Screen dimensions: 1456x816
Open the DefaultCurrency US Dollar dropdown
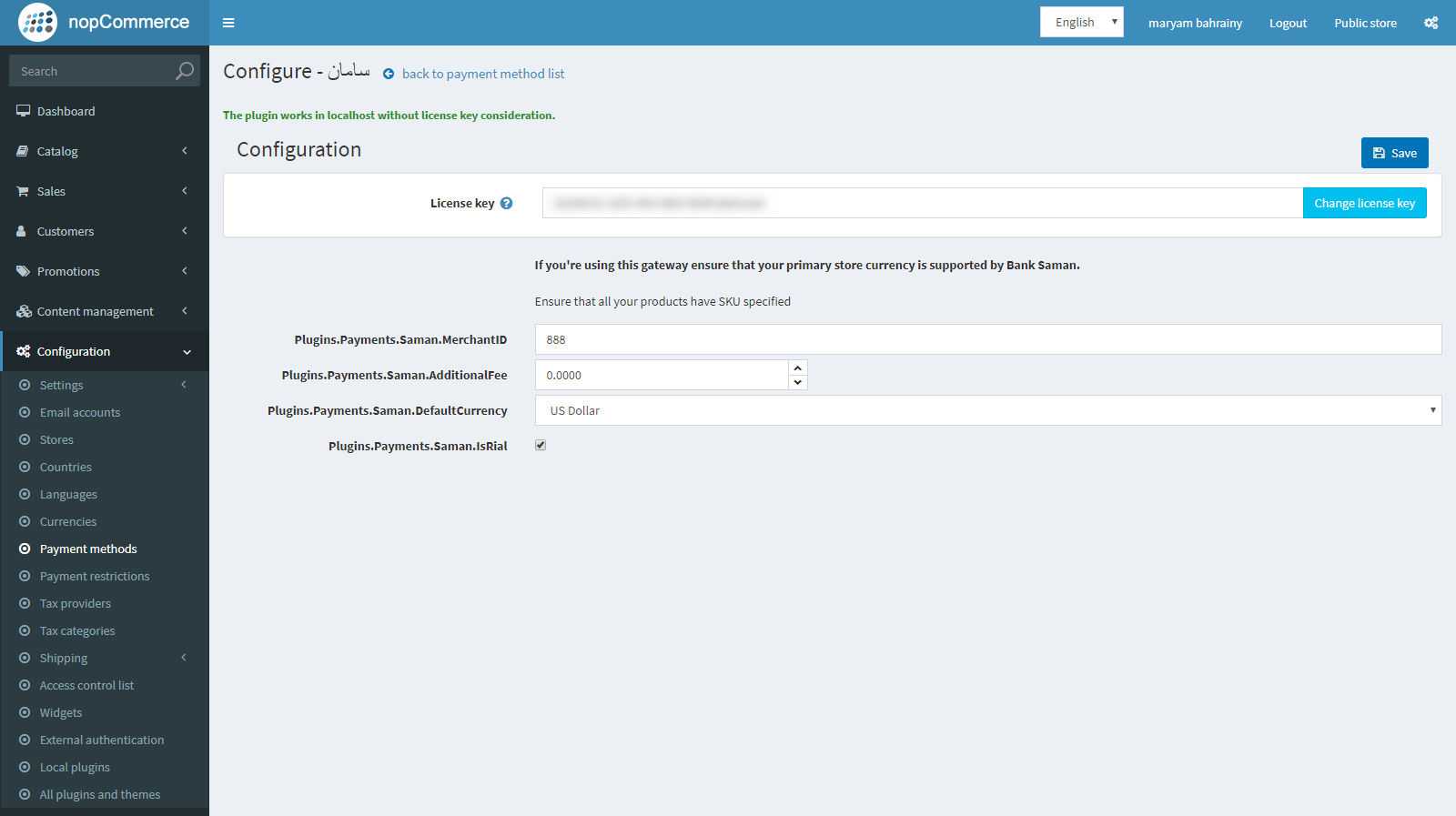click(x=988, y=410)
